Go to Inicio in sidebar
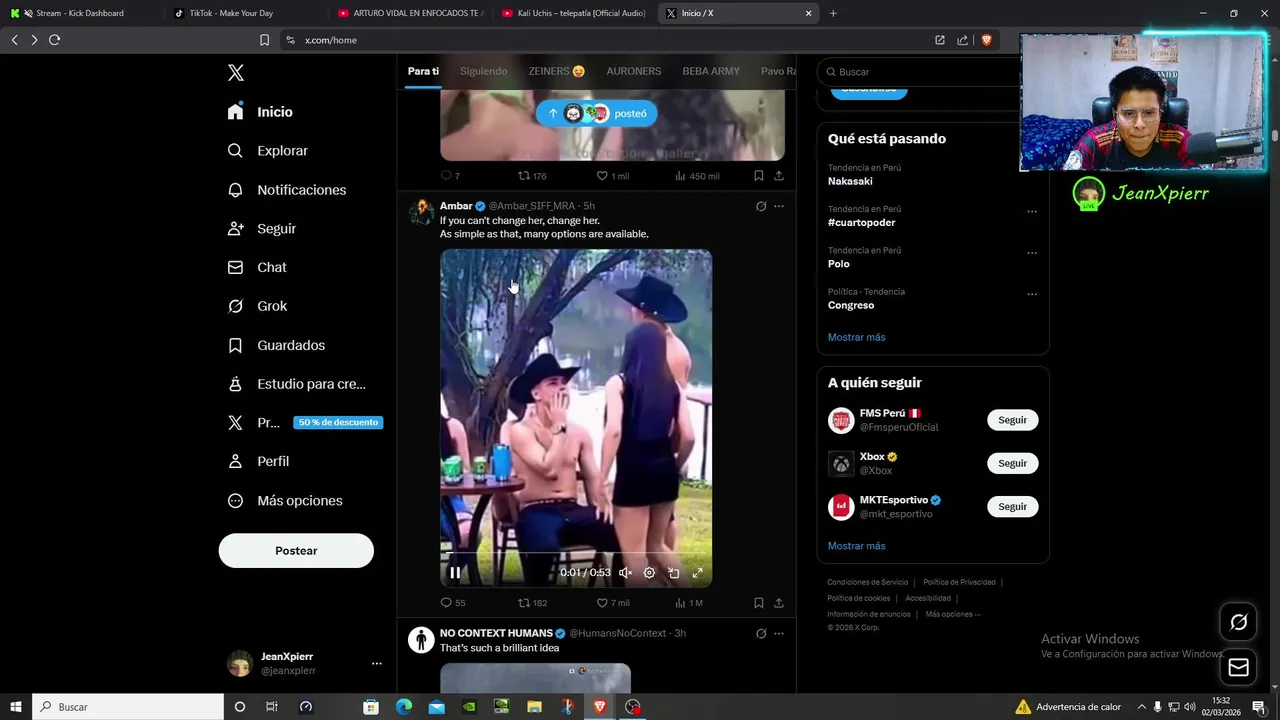The height and width of the screenshot is (720, 1280). 260,112
